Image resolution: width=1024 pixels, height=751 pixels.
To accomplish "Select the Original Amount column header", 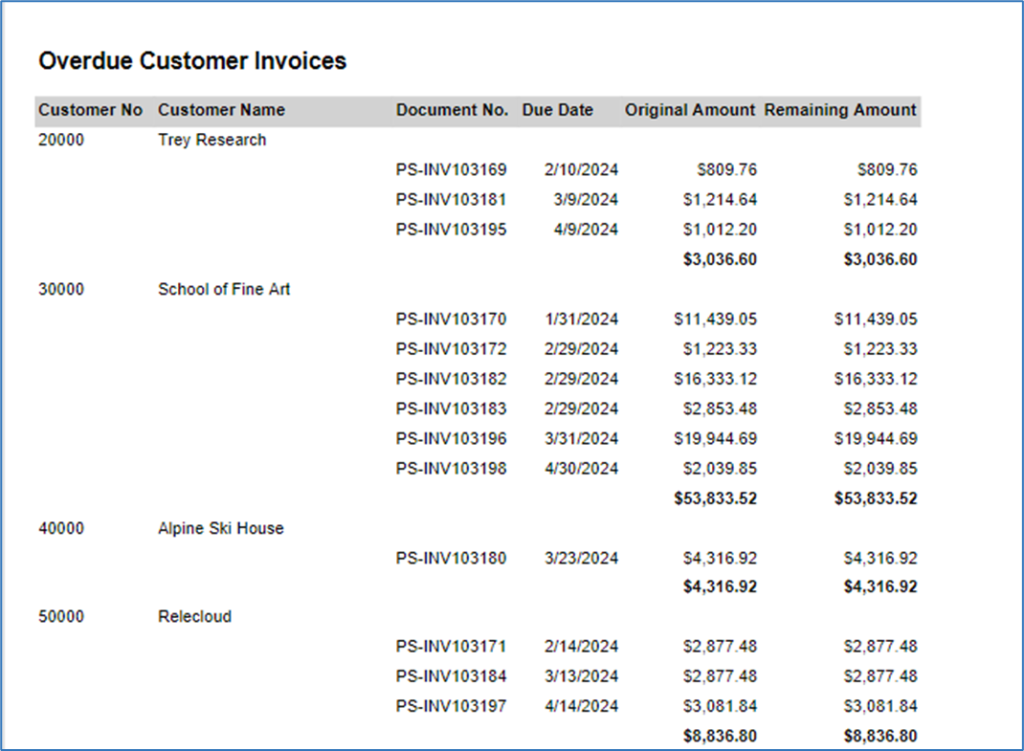I will click(690, 110).
